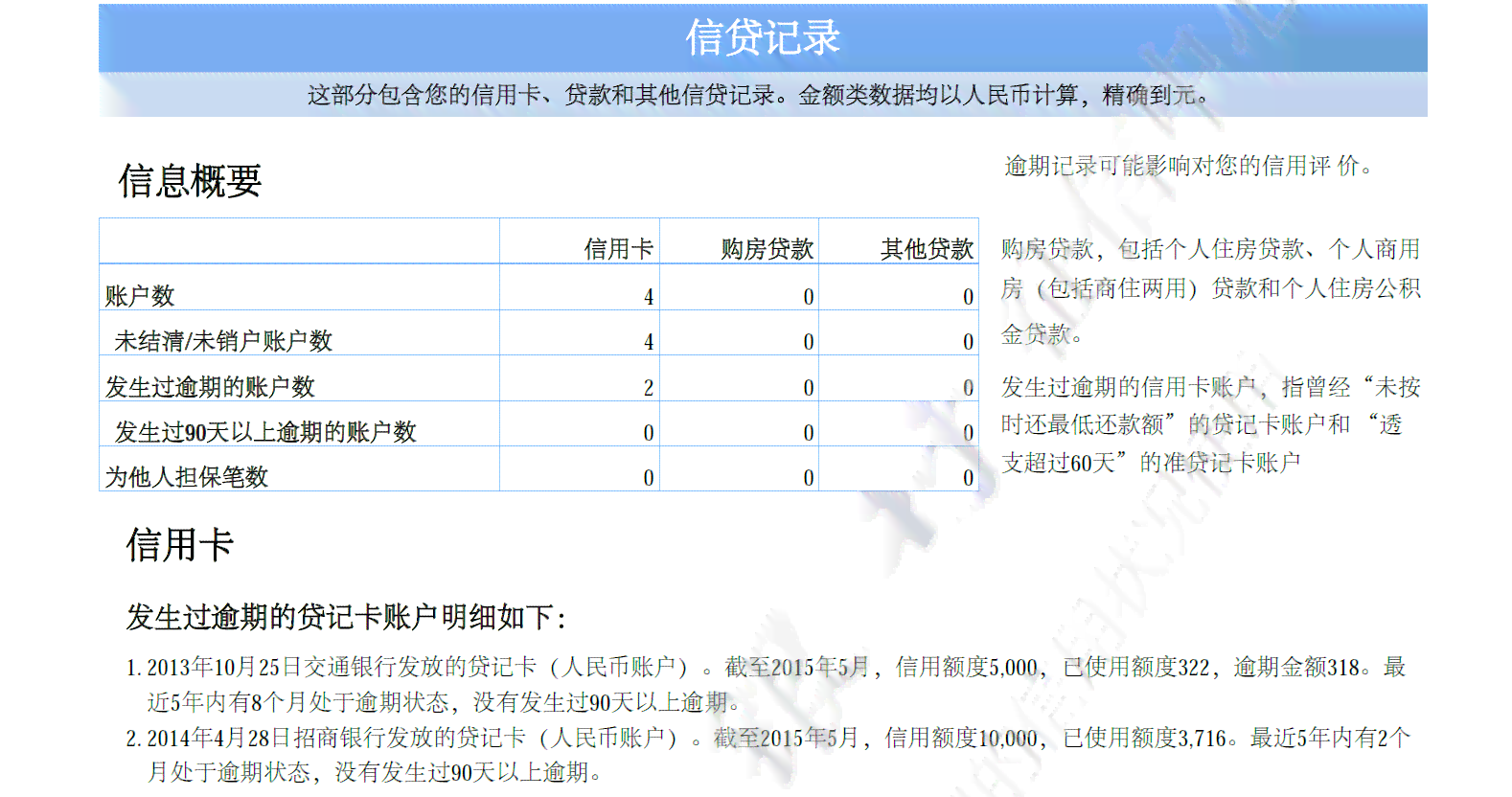Click 信用卡 value 4 in 未结清/未销户账户数 row

click(x=649, y=342)
